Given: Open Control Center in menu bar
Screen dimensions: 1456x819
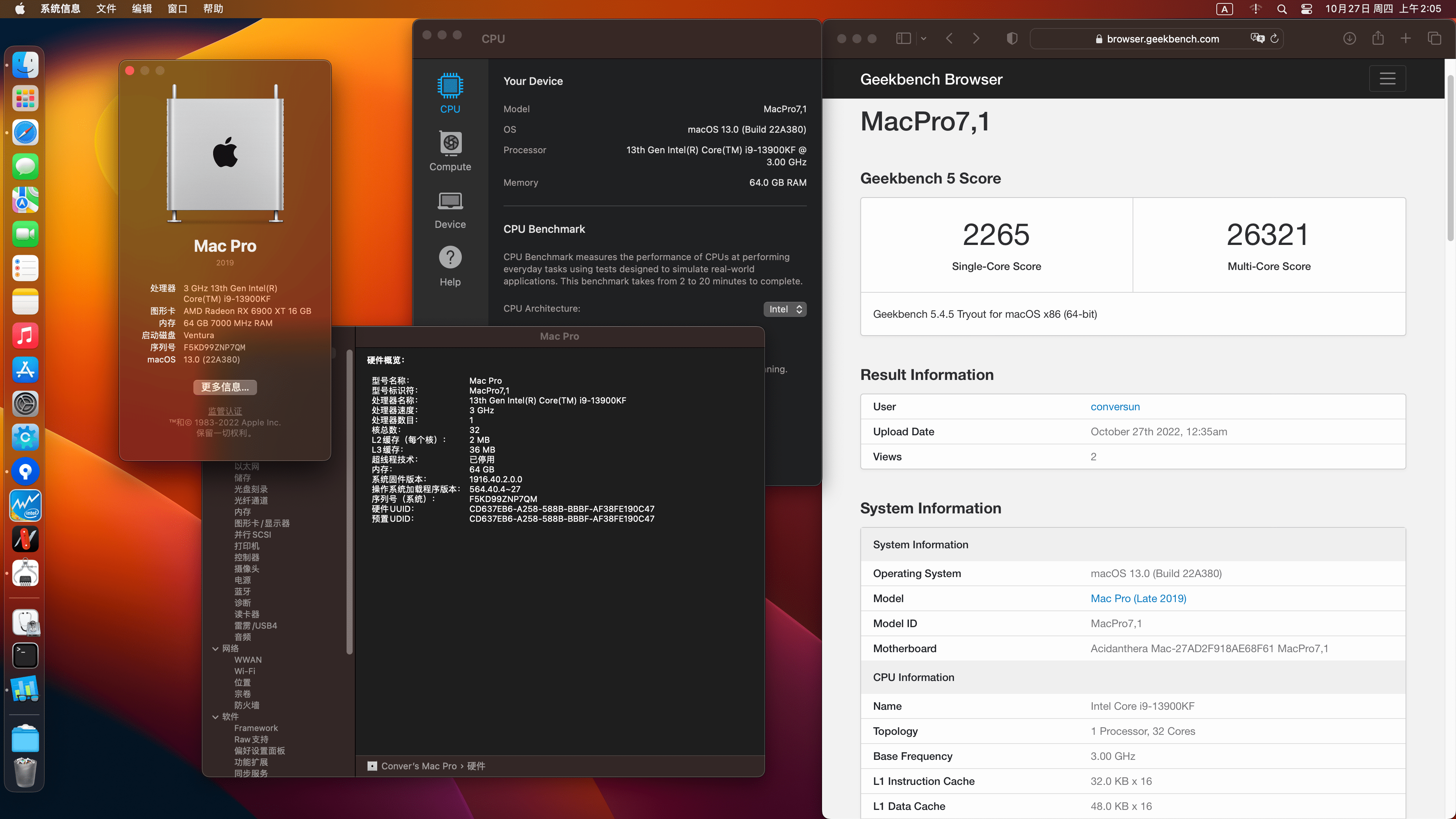Looking at the screenshot, I should [1306, 9].
